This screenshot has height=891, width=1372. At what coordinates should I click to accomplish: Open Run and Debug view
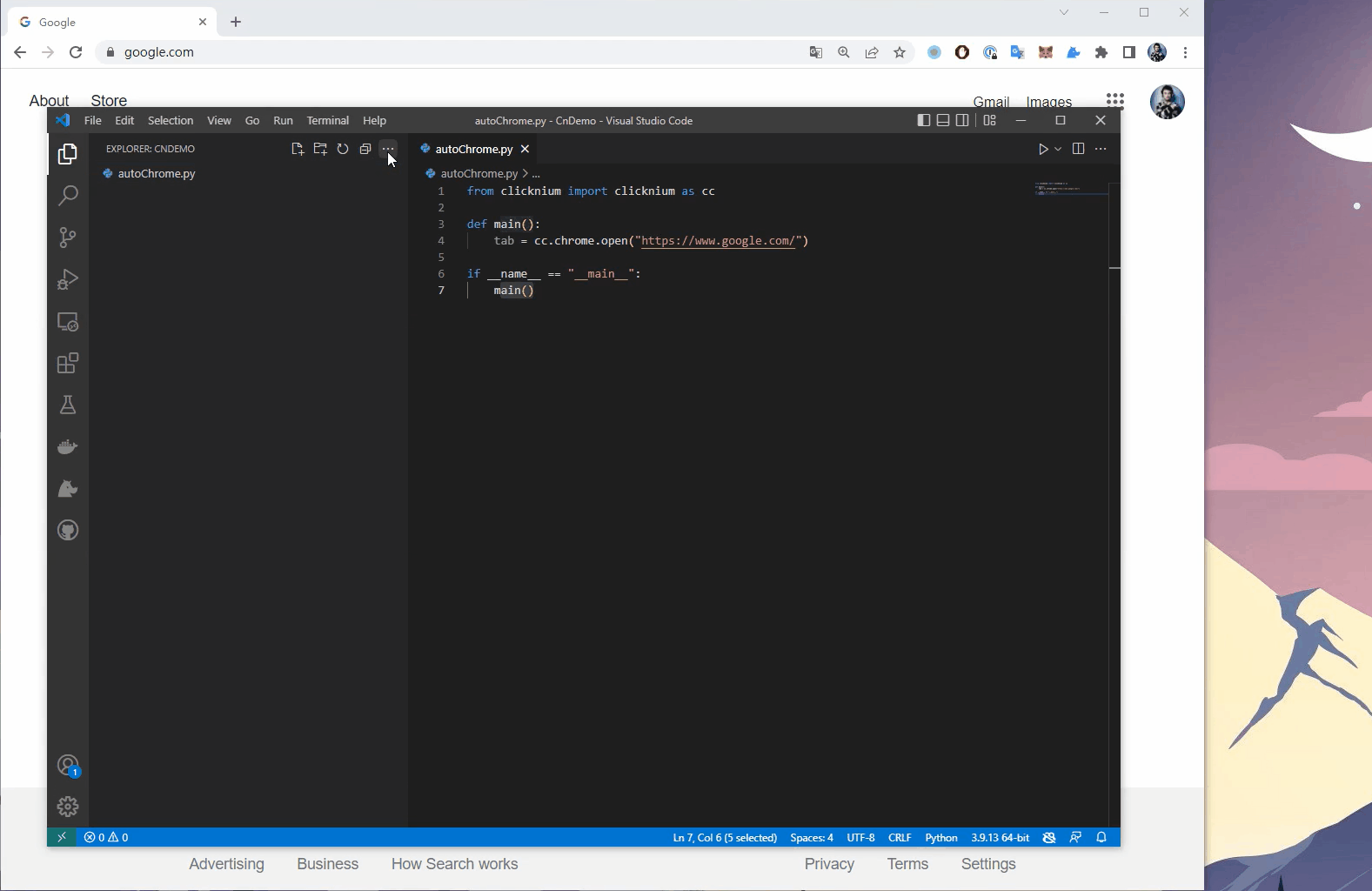pyautogui.click(x=68, y=279)
